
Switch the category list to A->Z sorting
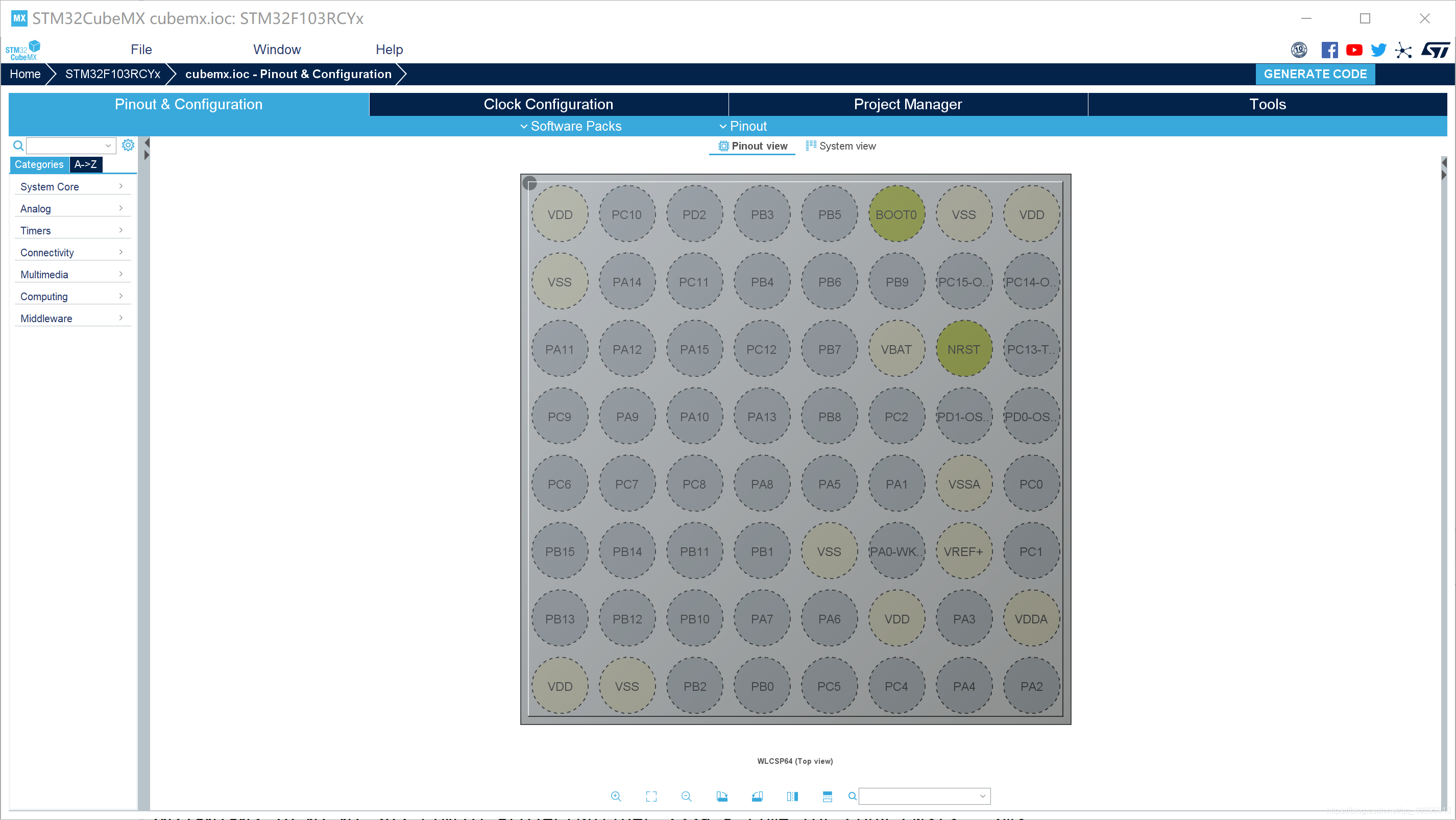click(x=85, y=164)
